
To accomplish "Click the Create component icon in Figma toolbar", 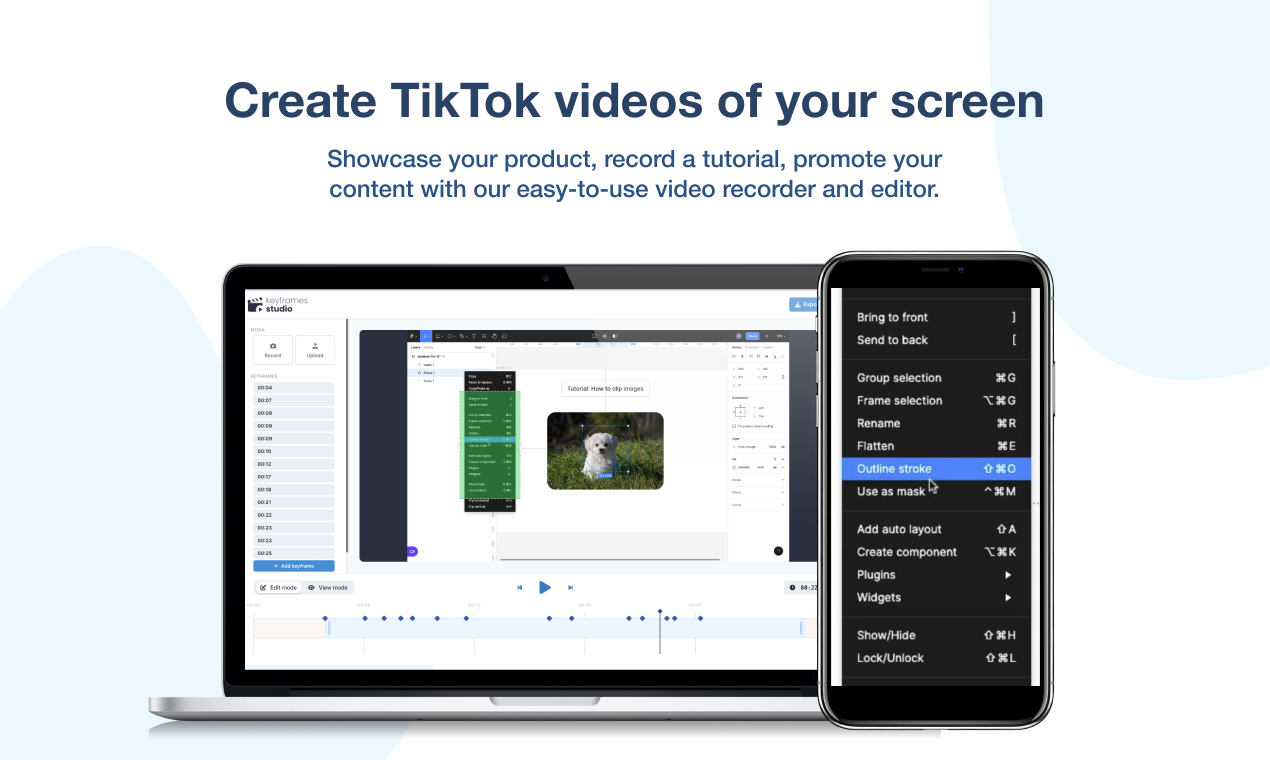I will (604, 336).
